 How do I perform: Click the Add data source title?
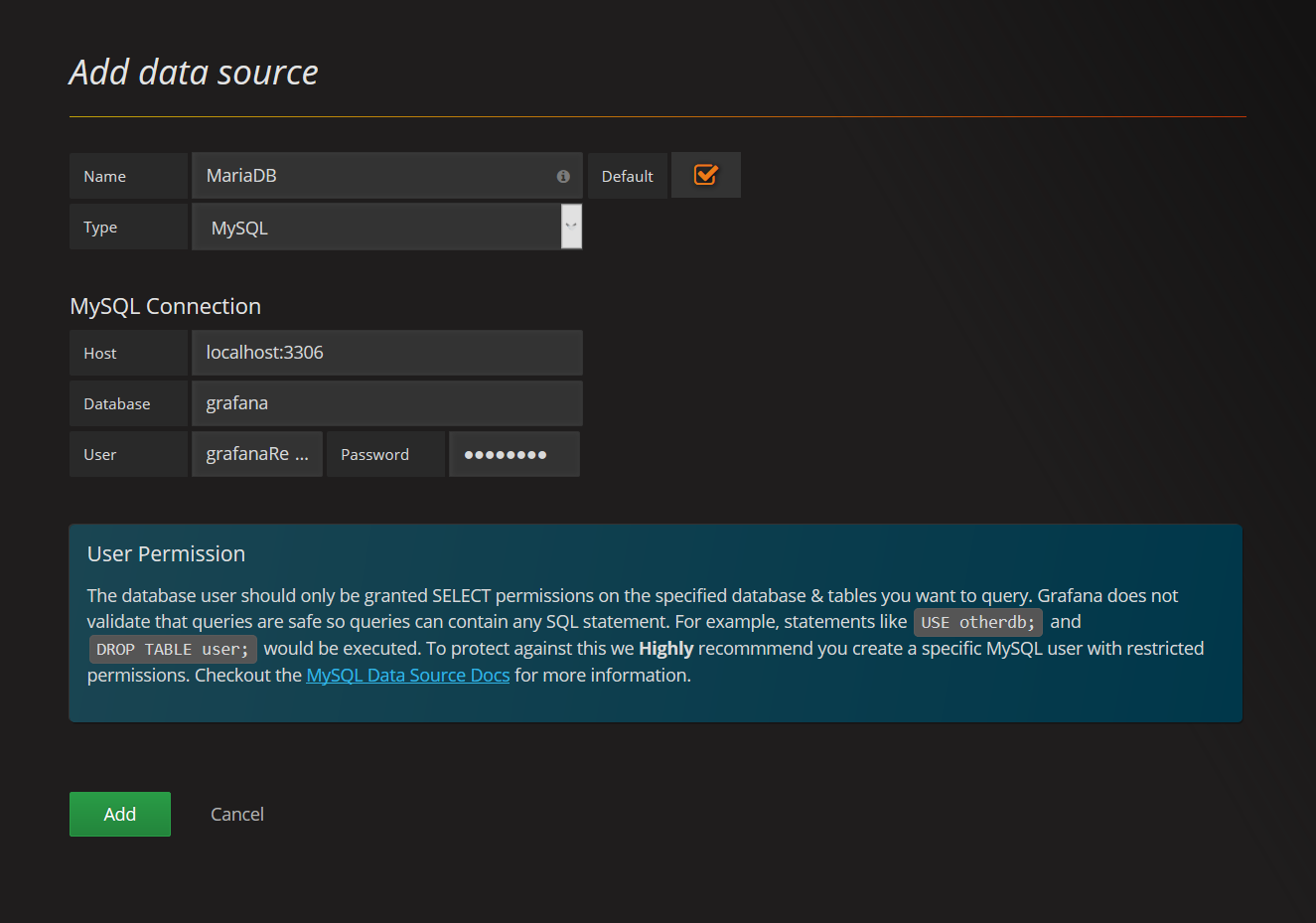194,73
